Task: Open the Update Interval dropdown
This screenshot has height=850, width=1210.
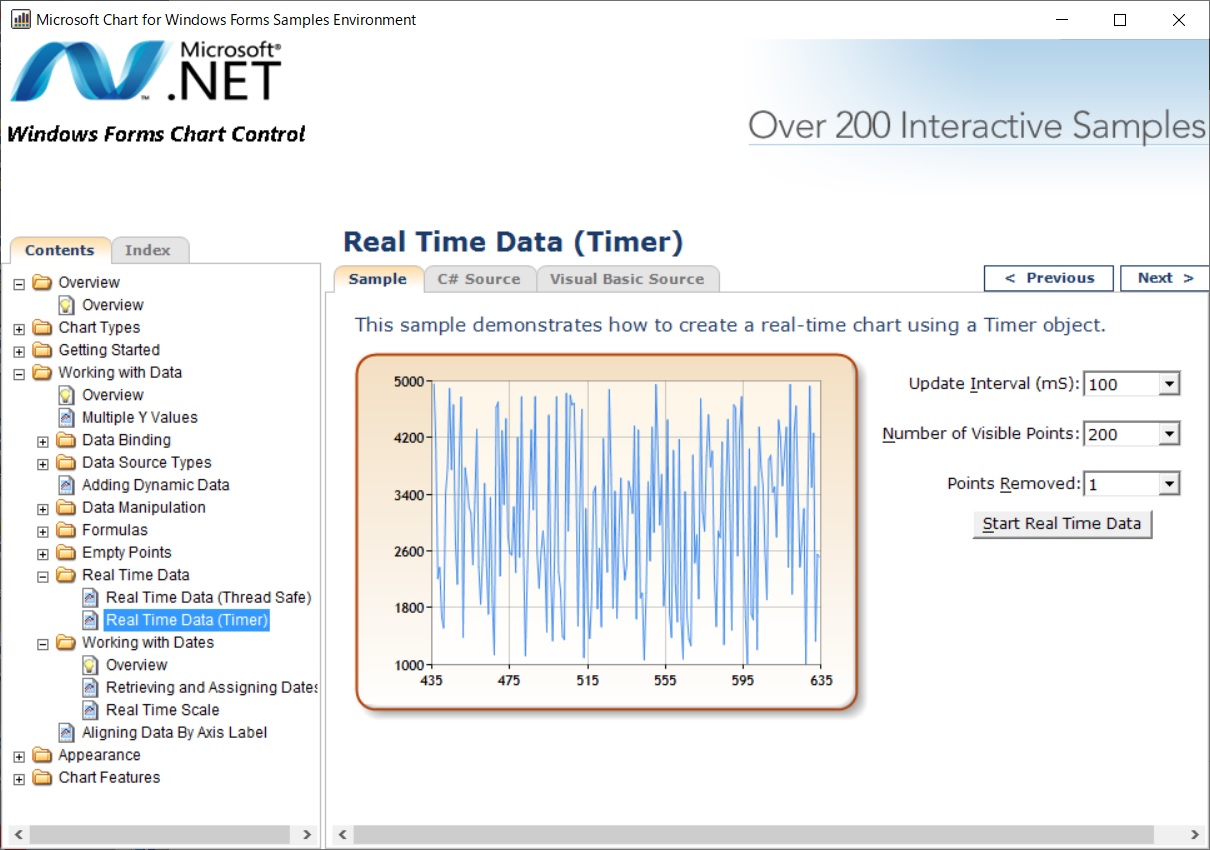Action: coord(1168,384)
